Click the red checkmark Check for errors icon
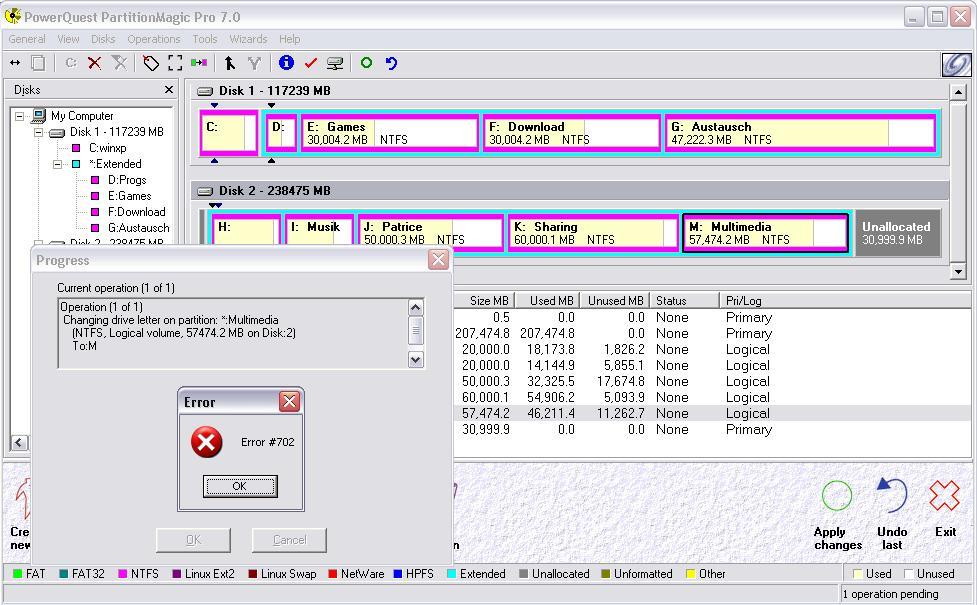 [x=311, y=63]
